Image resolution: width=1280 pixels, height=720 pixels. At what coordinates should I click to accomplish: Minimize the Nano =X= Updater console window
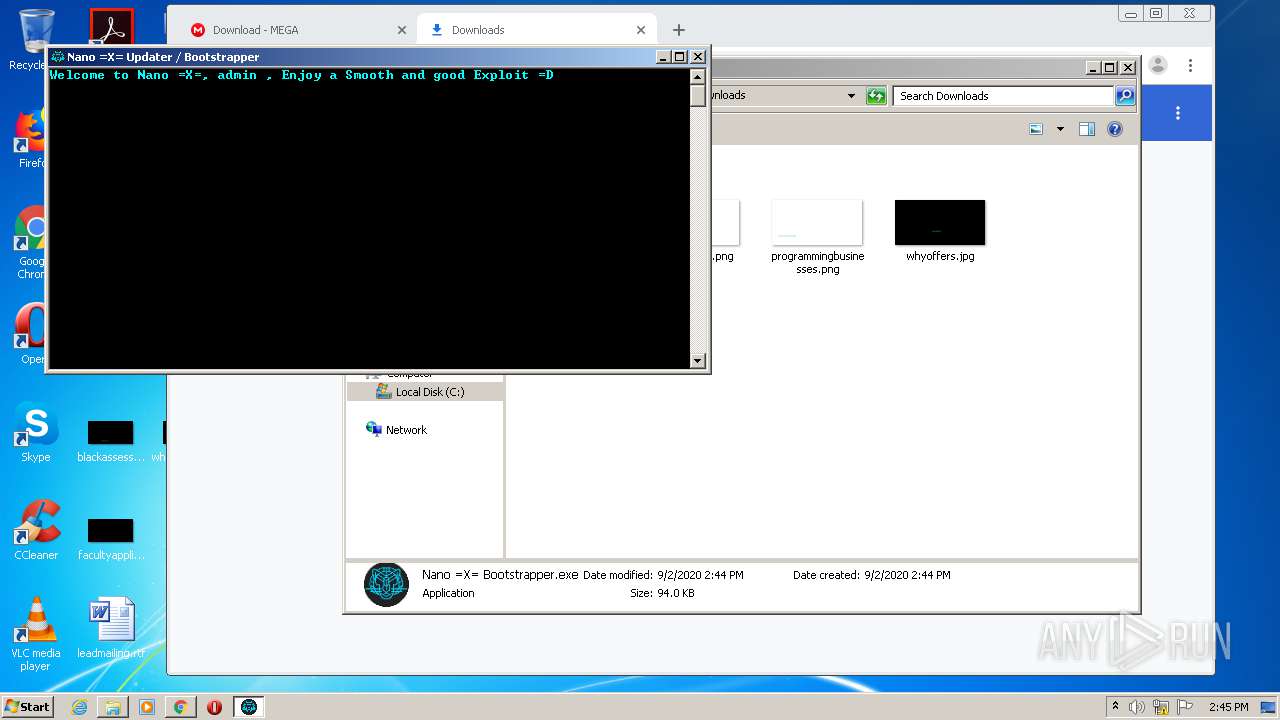(663, 57)
